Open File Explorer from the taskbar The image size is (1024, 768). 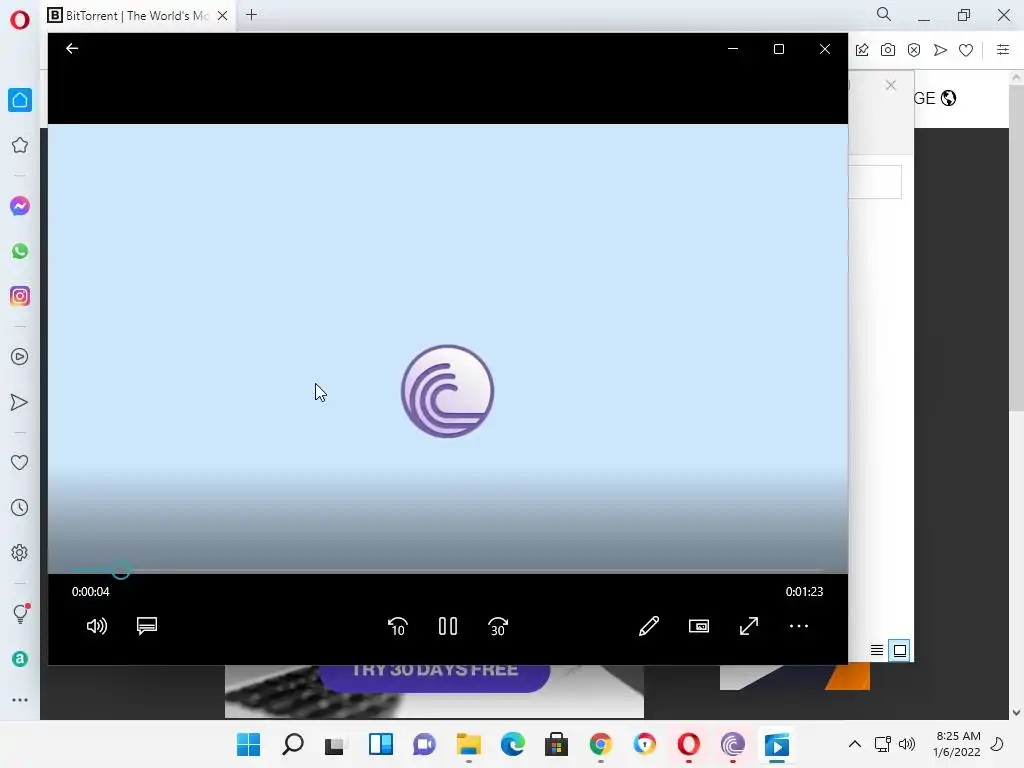click(x=468, y=744)
